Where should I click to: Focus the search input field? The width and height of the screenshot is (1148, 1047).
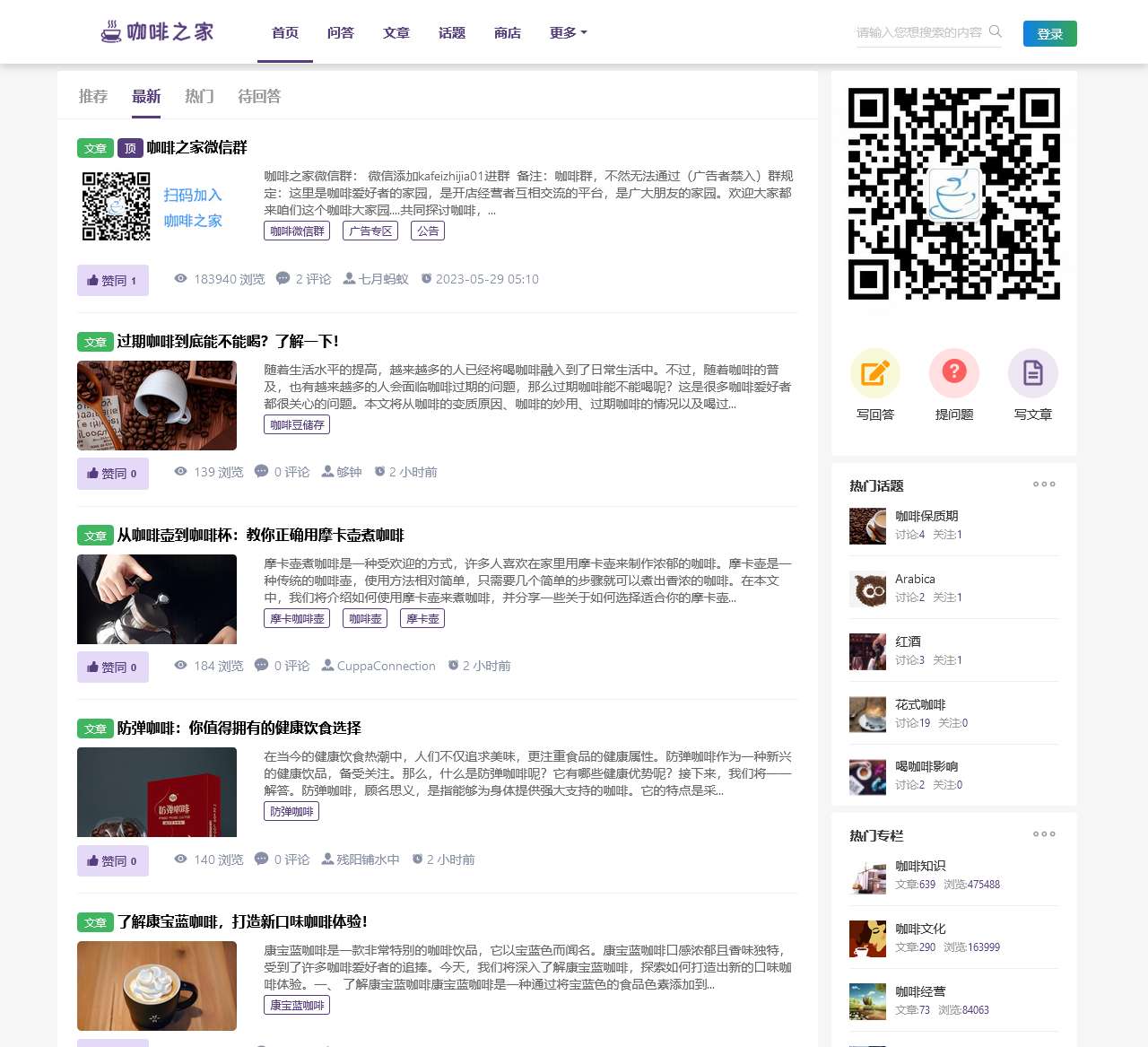coord(919,32)
